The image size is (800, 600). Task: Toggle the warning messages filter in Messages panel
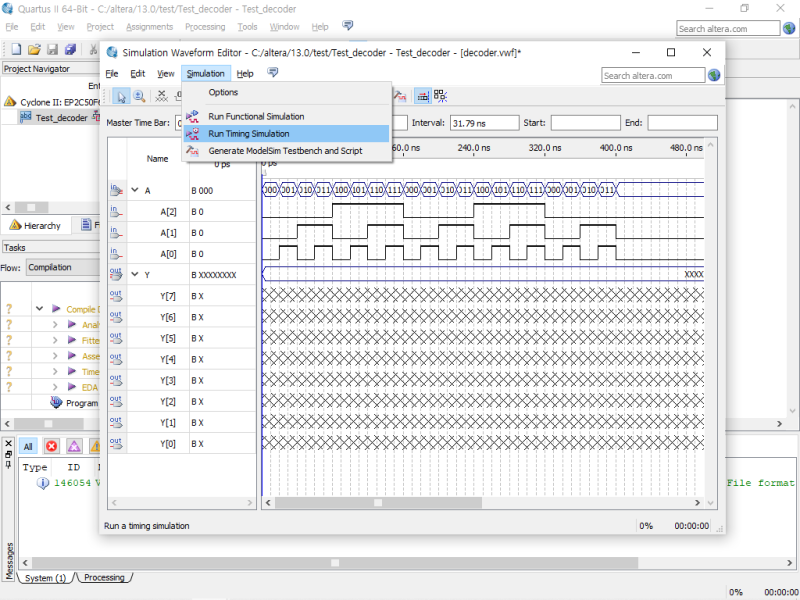coord(95,446)
